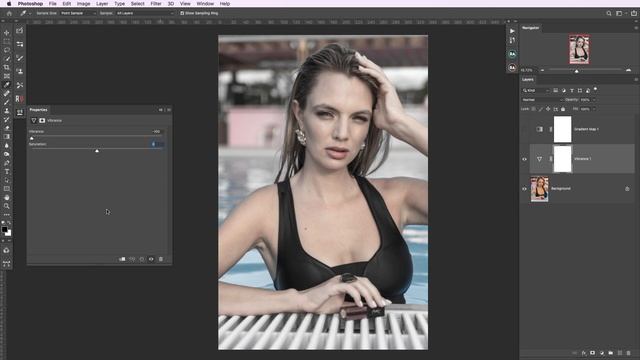Click Add layer mask icon in Layers

click(x=593, y=353)
